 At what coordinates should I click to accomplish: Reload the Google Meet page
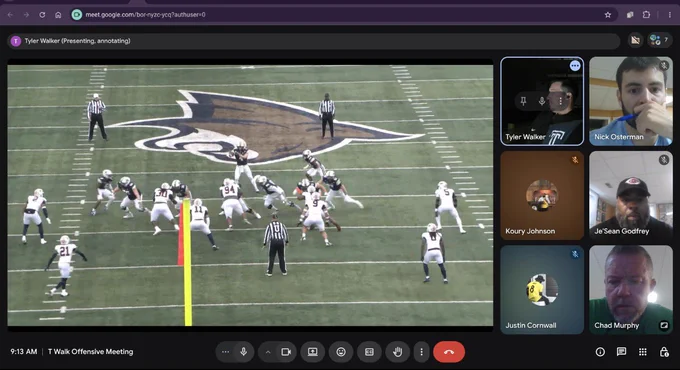(x=42, y=15)
